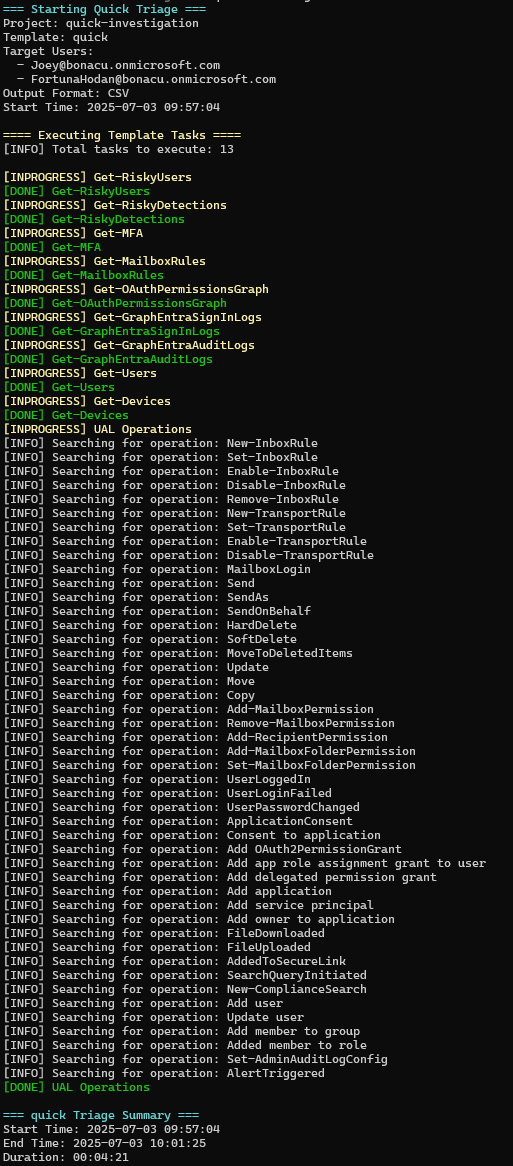Click the "Duration: 00:04:21" line
513x1166 pixels.
66,1158
